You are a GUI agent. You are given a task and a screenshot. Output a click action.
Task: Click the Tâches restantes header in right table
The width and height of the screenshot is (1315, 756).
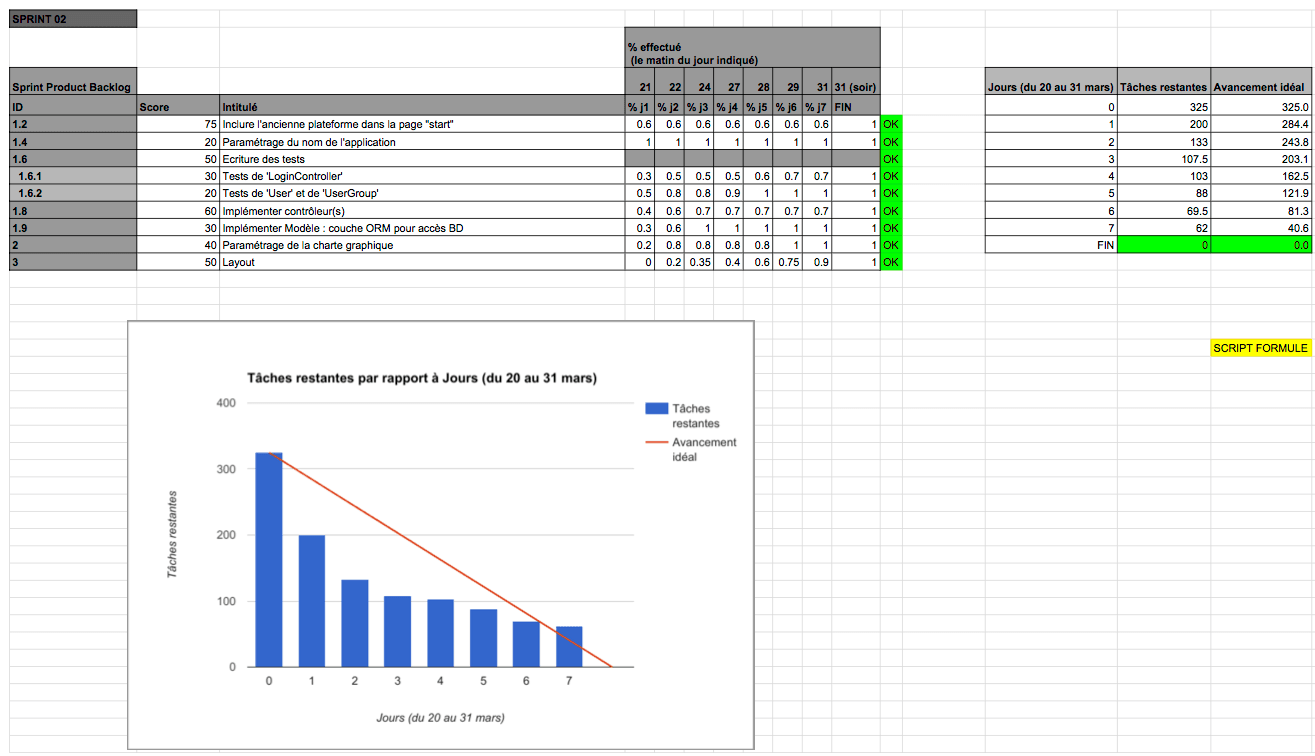1163,88
